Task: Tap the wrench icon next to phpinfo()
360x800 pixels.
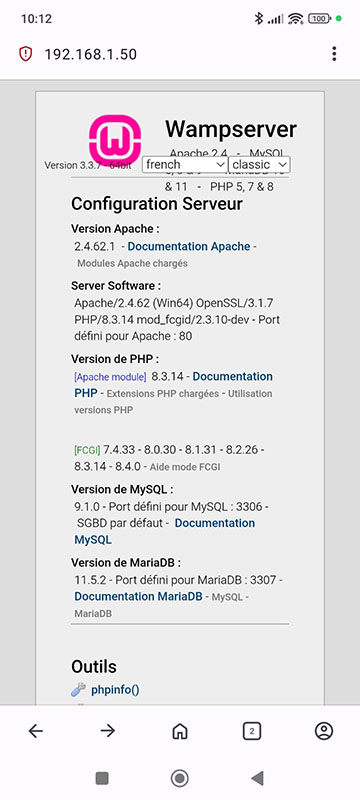Action: pos(78,690)
